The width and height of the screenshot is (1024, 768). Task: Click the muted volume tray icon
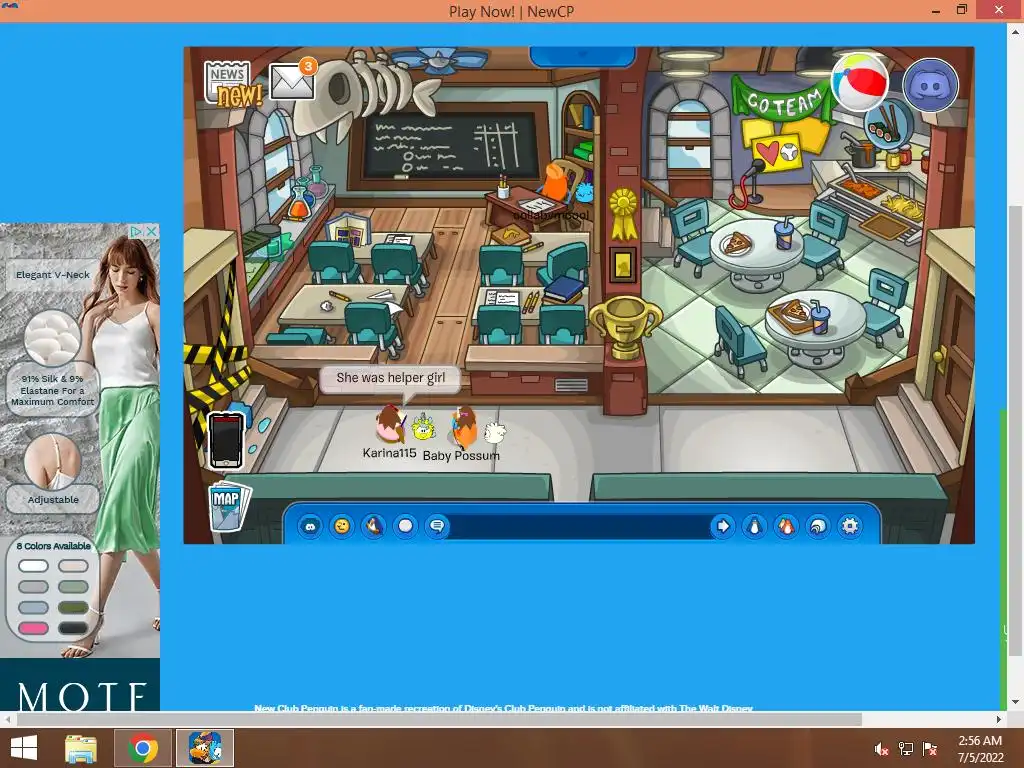[x=882, y=749]
